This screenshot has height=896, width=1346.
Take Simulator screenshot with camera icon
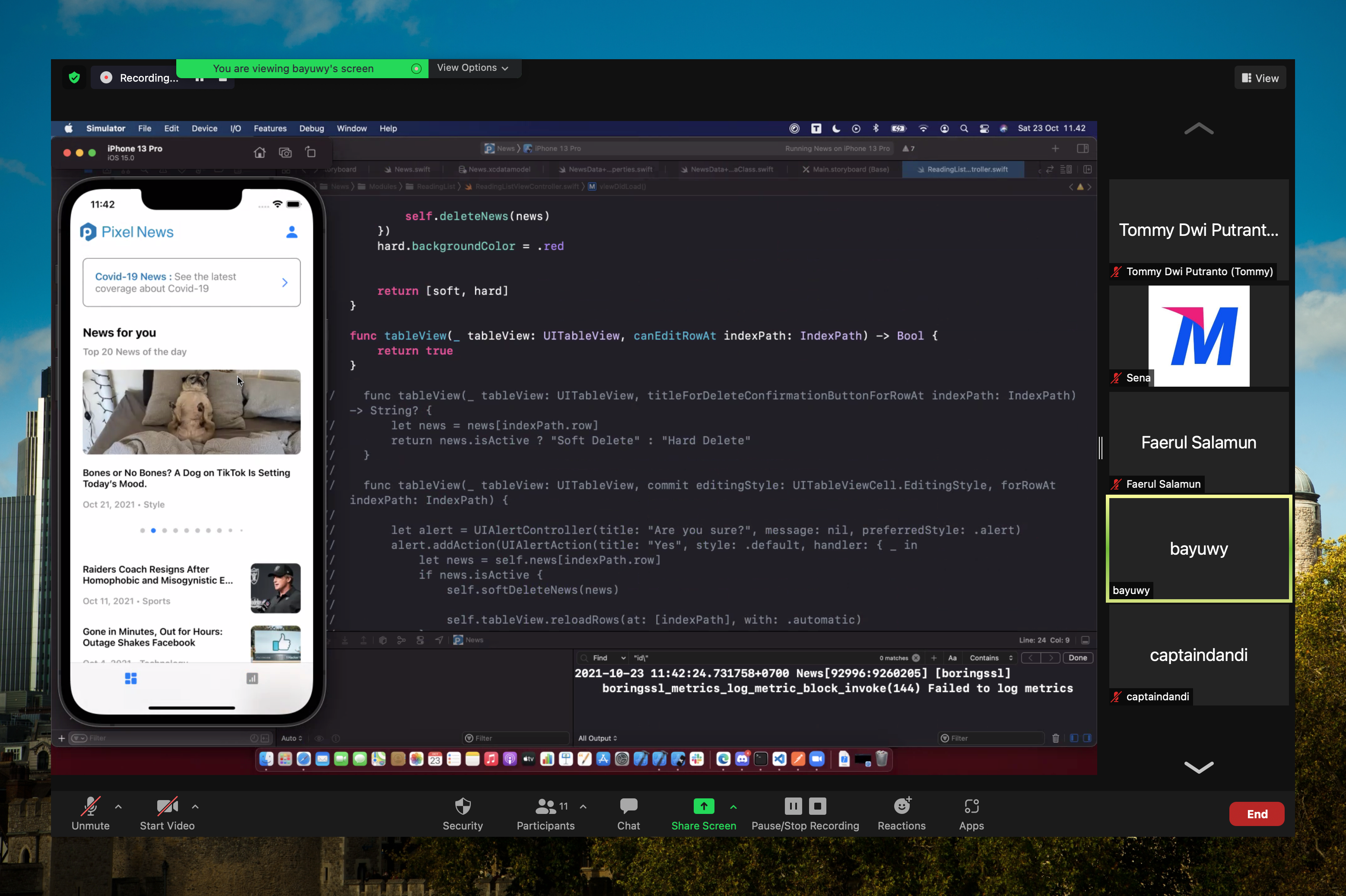tap(285, 153)
